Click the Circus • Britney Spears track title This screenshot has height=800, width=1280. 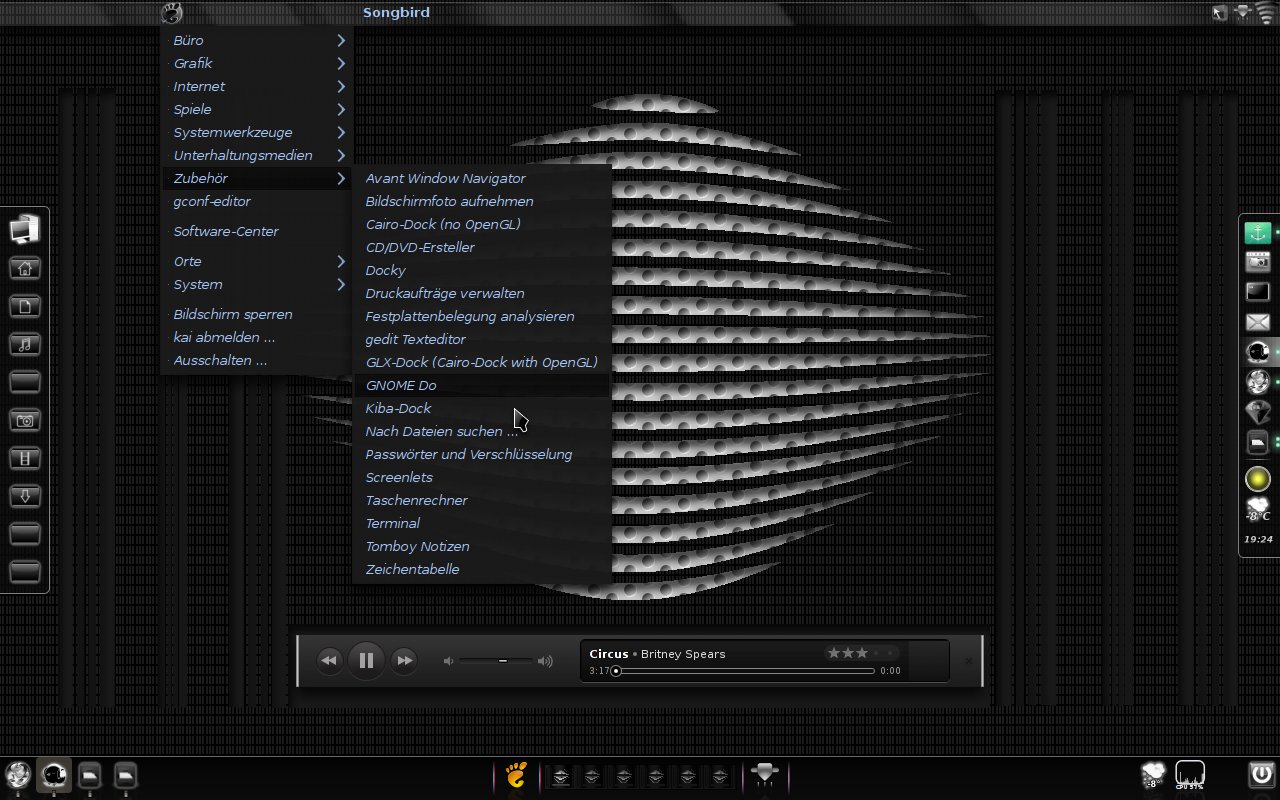point(657,654)
